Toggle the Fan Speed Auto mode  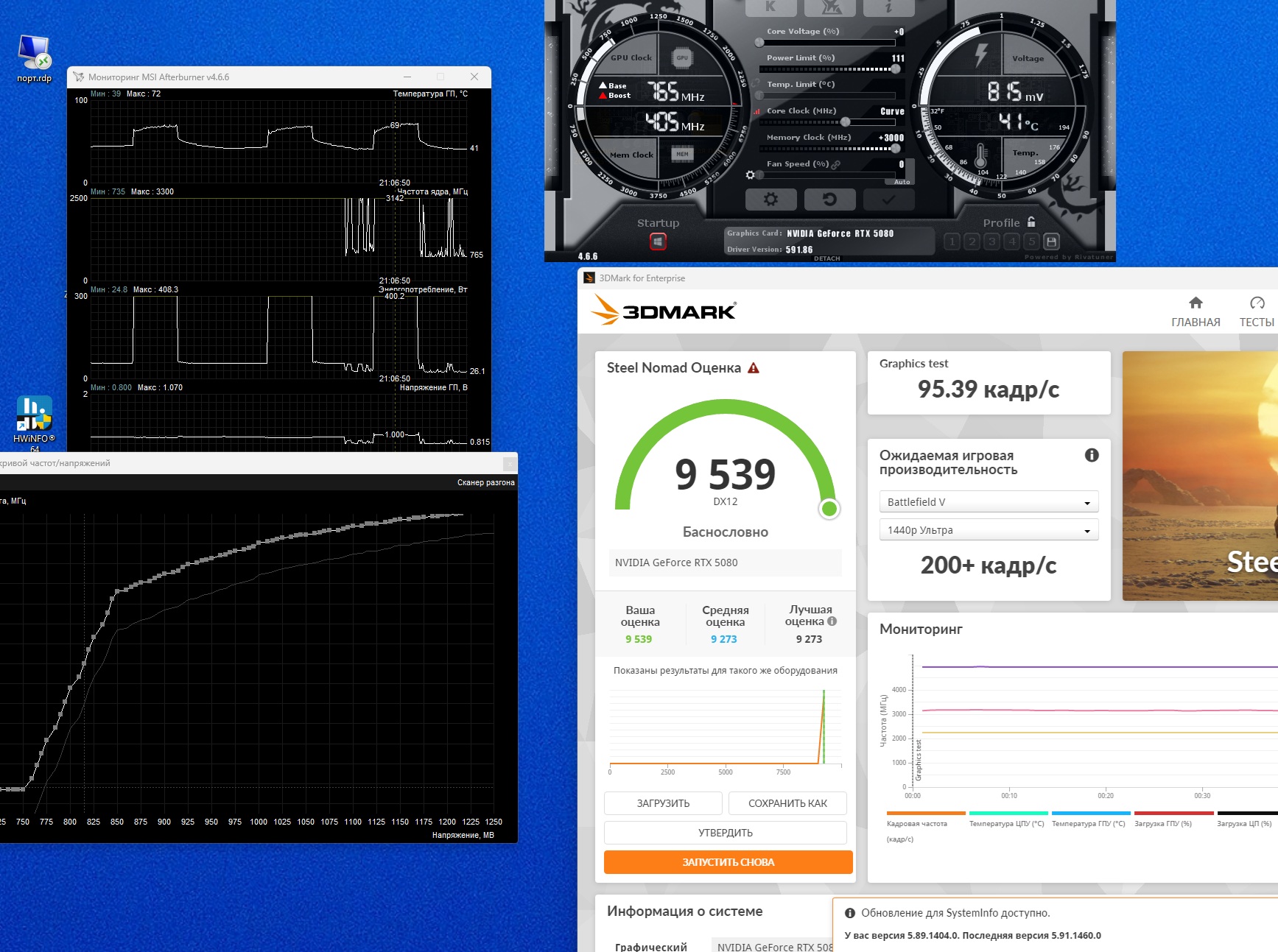pos(902,181)
